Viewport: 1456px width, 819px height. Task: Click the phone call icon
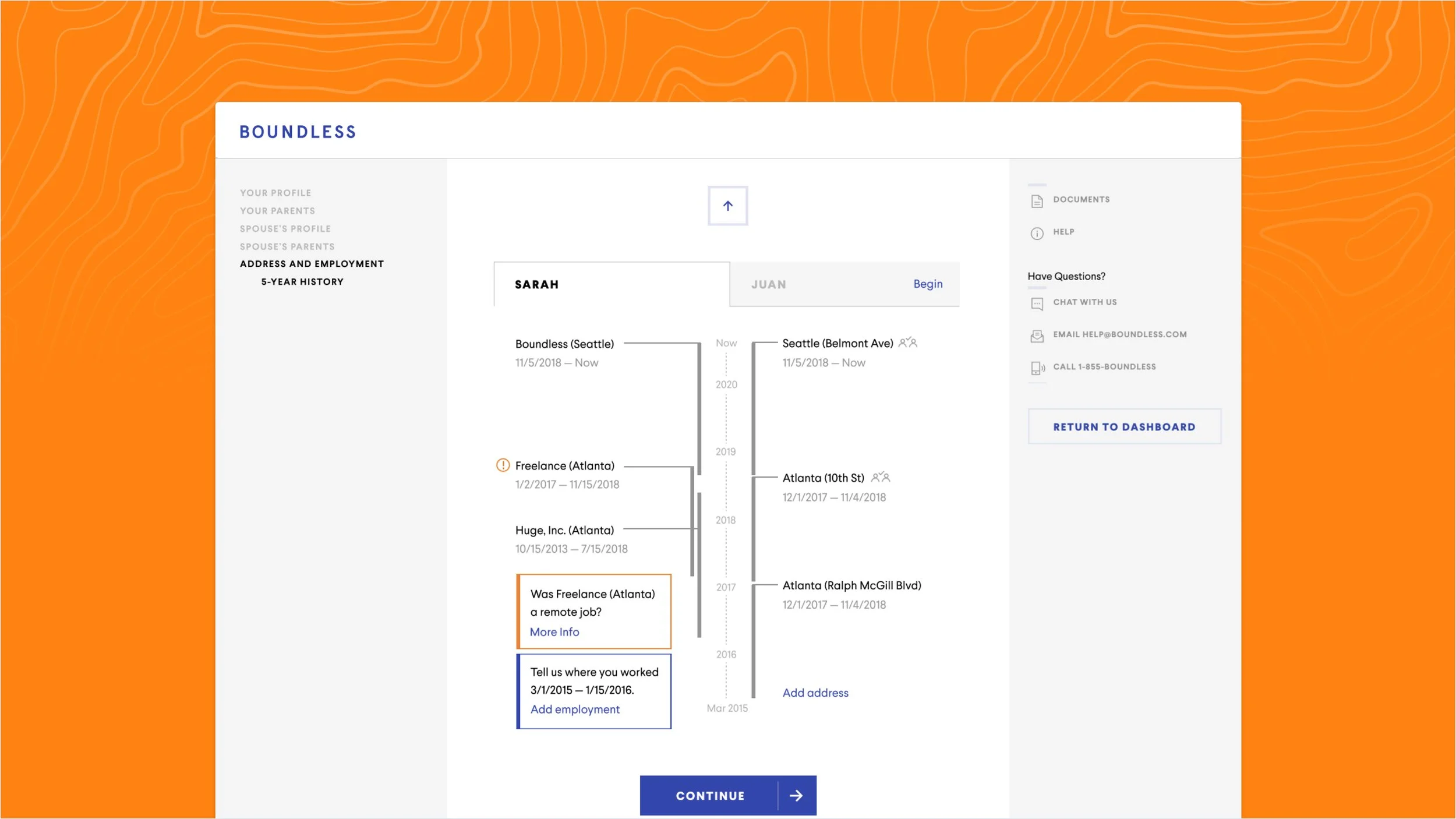pyautogui.click(x=1037, y=368)
